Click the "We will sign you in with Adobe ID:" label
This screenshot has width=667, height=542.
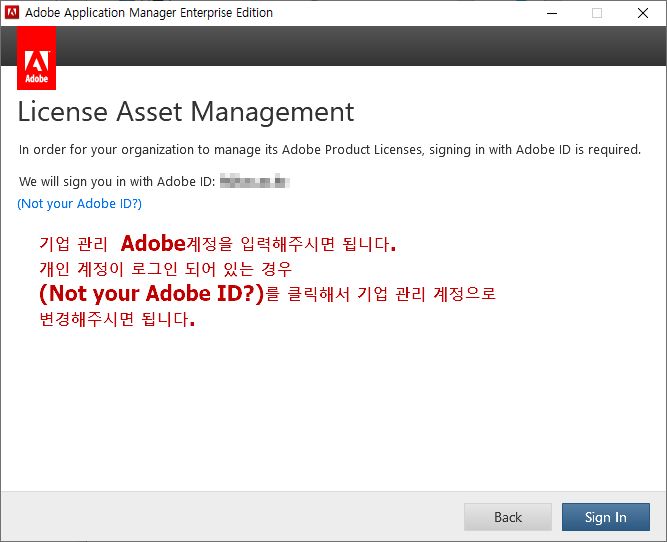click(x=117, y=182)
